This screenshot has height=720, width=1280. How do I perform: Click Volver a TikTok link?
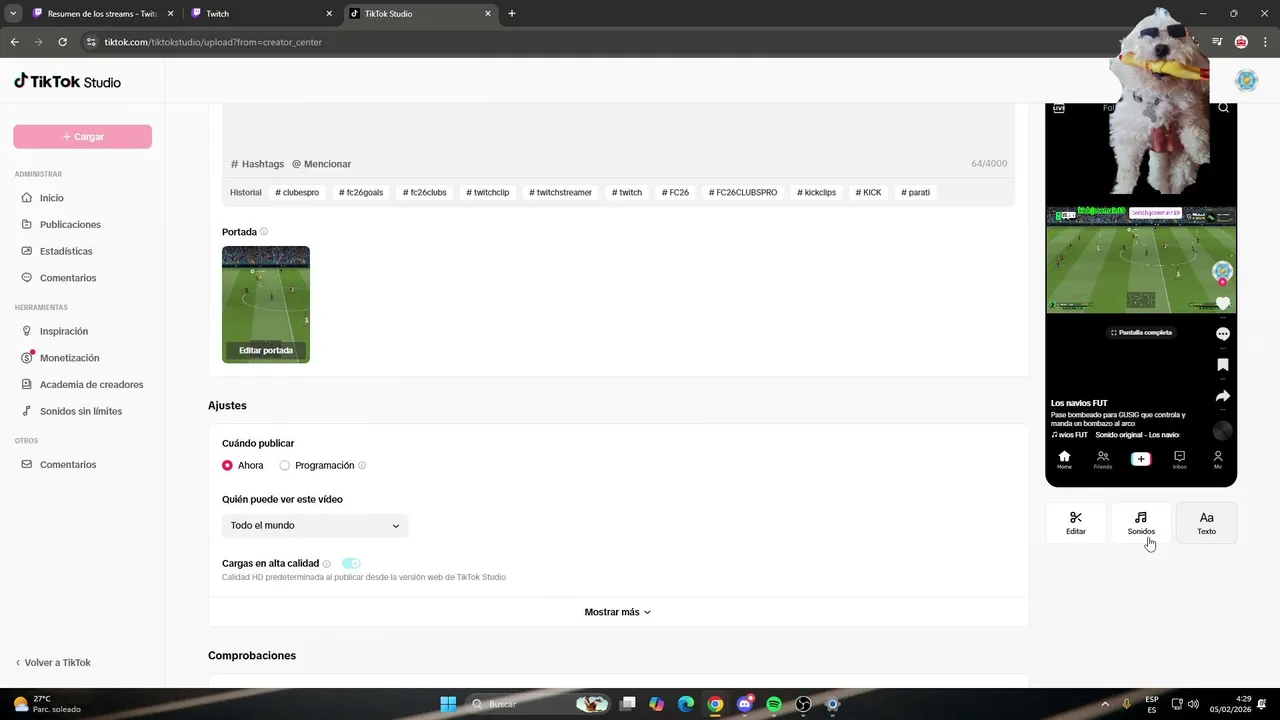52,663
